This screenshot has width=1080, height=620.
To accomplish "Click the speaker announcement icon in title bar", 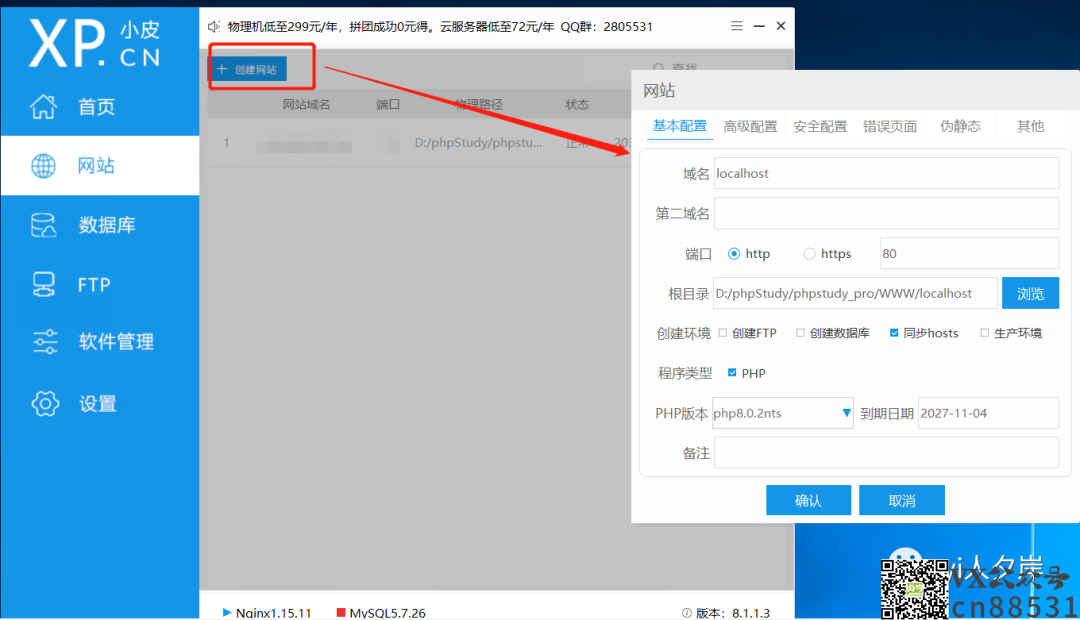I will coord(214,27).
